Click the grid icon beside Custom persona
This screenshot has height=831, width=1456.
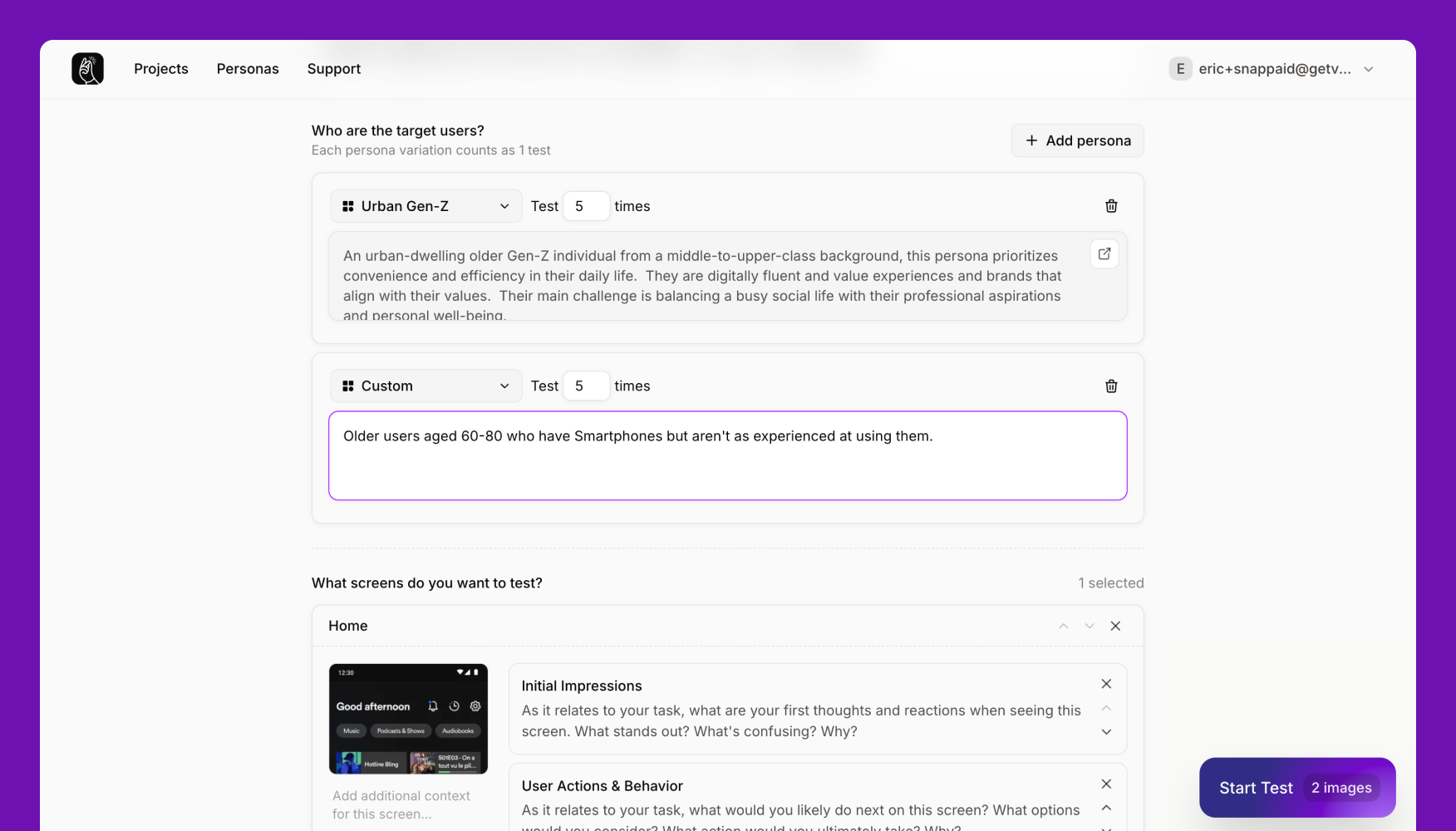pos(347,386)
